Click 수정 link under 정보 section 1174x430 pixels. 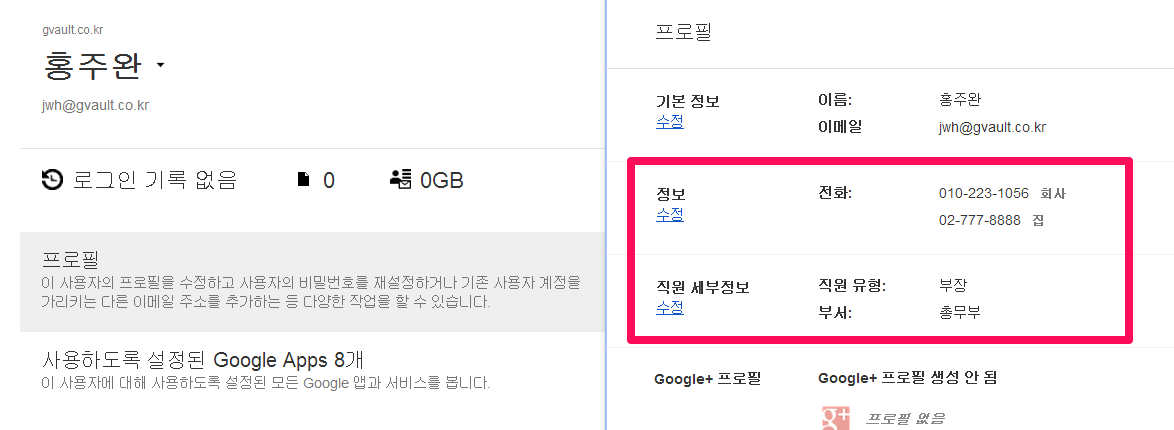pyautogui.click(x=669, y=215)
